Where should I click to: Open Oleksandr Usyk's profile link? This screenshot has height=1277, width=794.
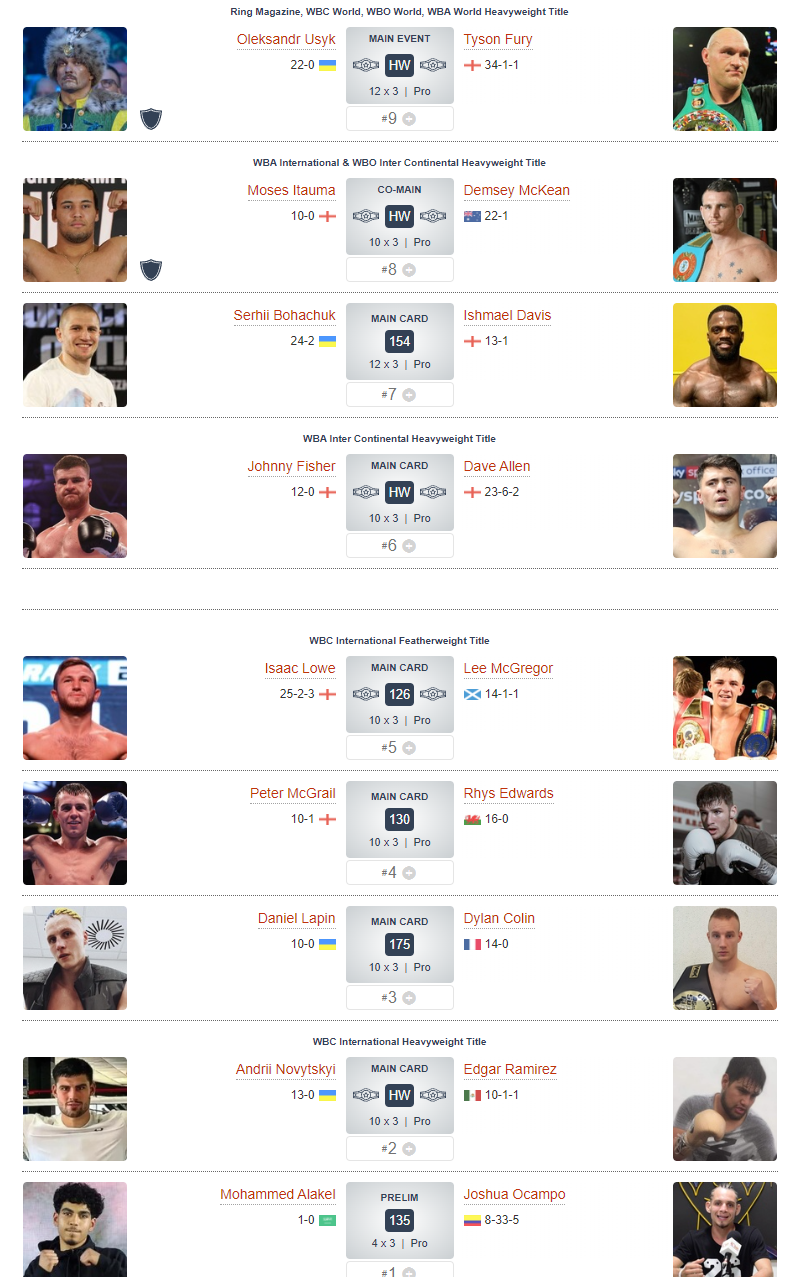(286, 40)
